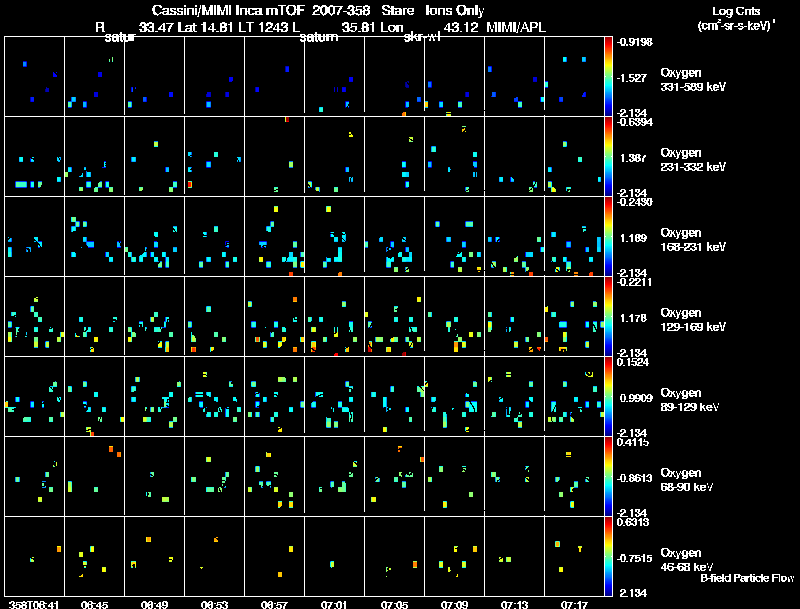Select the 'Oxygen 46-68 keV' row label
This screenshot has width=800, height=609.
[x=687, y=560]
